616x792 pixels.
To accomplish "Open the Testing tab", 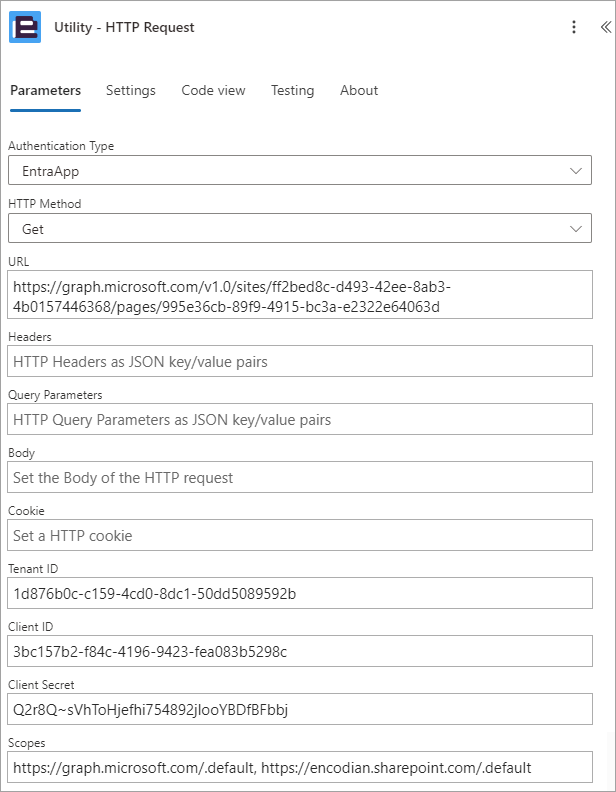I will click(x=292, y=90).
